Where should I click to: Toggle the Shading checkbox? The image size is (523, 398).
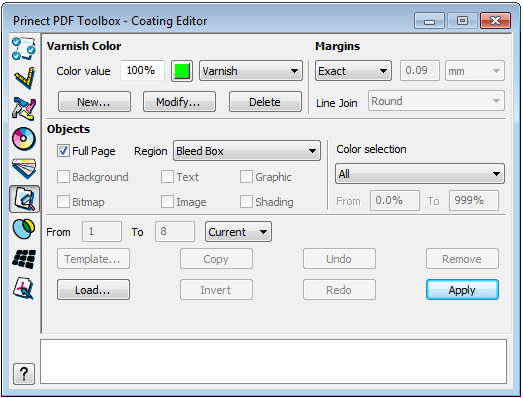(246, 202)
